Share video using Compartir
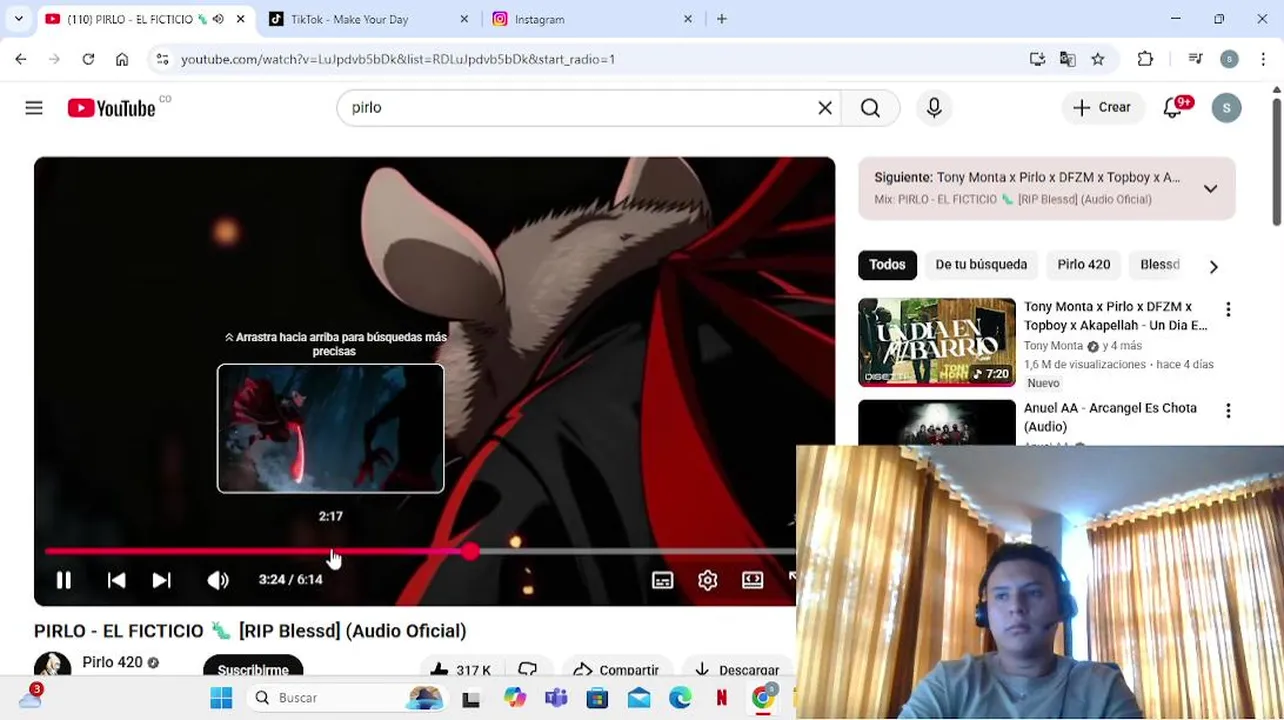 coord(615,670)
